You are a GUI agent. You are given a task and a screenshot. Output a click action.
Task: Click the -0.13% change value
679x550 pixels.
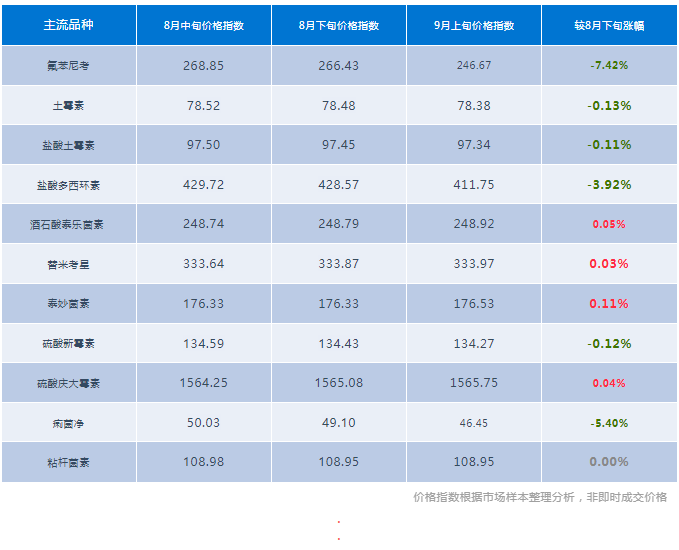pos(609,105)
